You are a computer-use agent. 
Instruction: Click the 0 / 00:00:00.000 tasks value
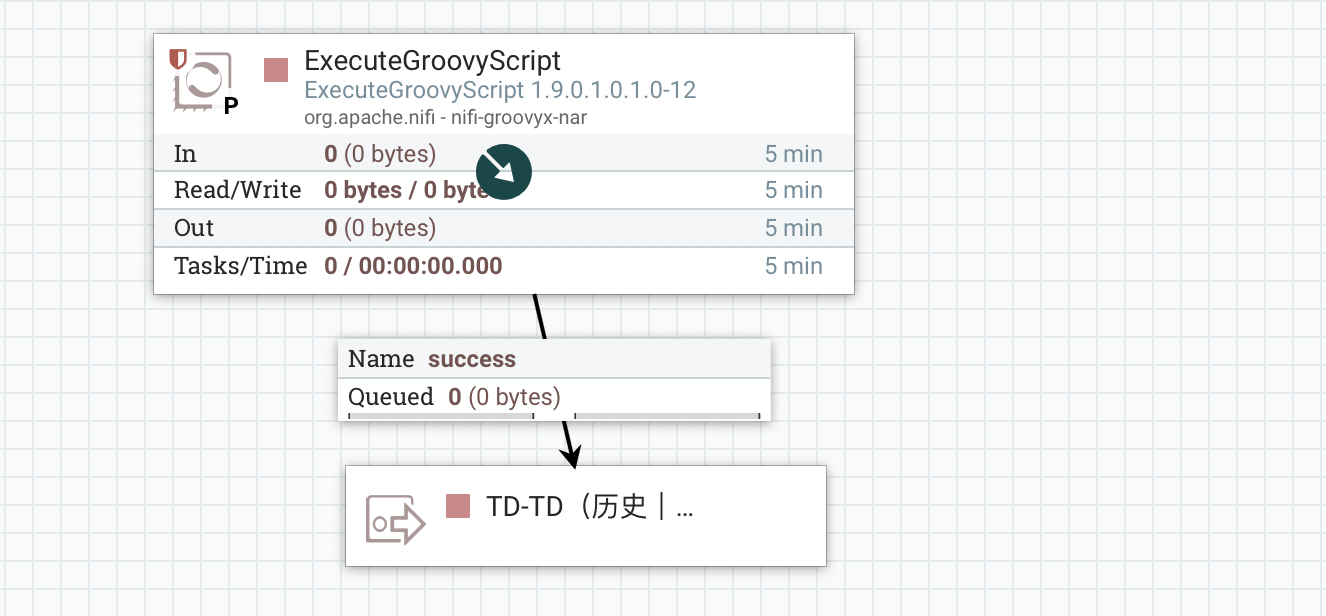(413, 266)
